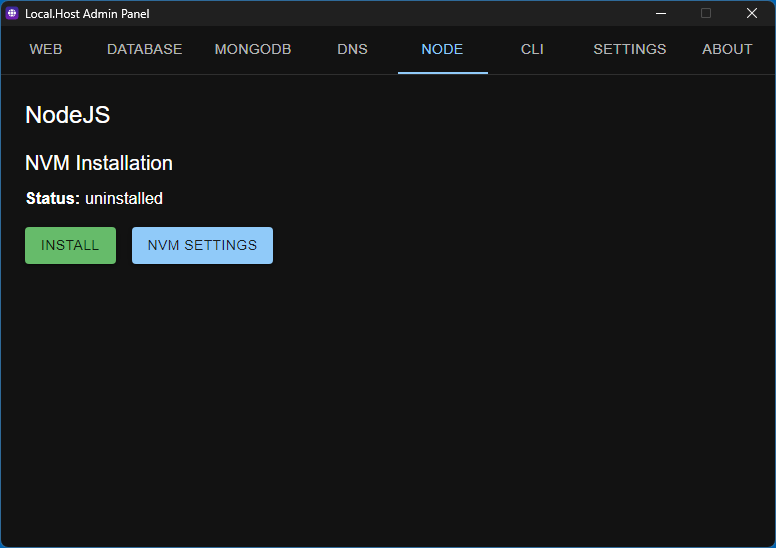The height and width of the screenshot is (548, 776).
Task: Show the ABOUT tab
Action: pos(727,50)
